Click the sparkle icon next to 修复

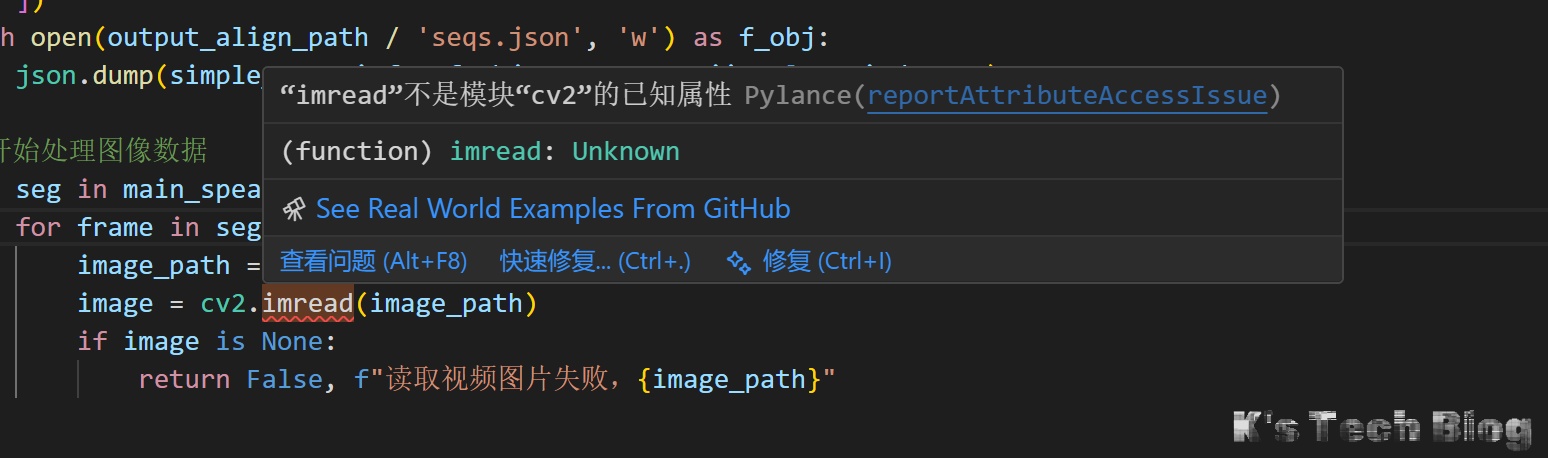coord(739,262)
